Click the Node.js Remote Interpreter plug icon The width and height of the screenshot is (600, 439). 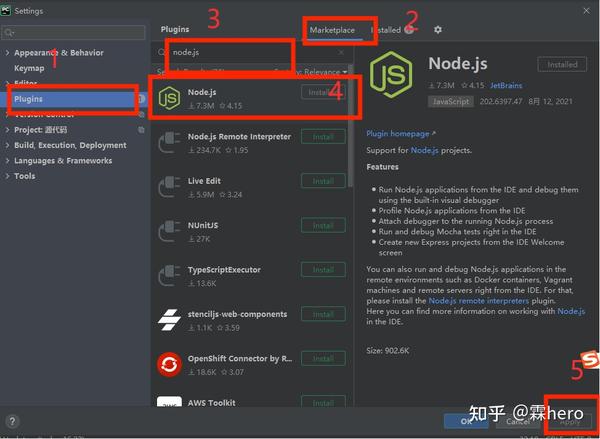(169, 143)
